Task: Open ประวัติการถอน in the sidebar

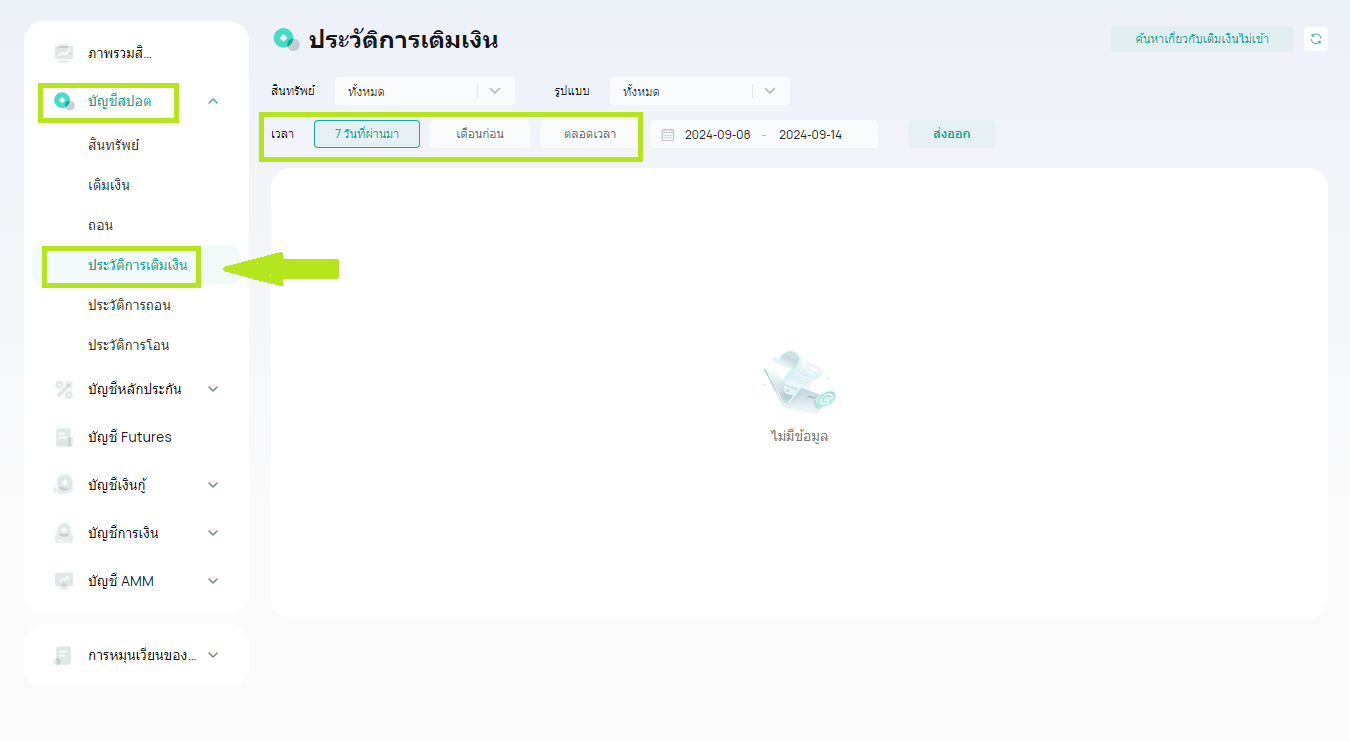Action: [x=129, y=305]
